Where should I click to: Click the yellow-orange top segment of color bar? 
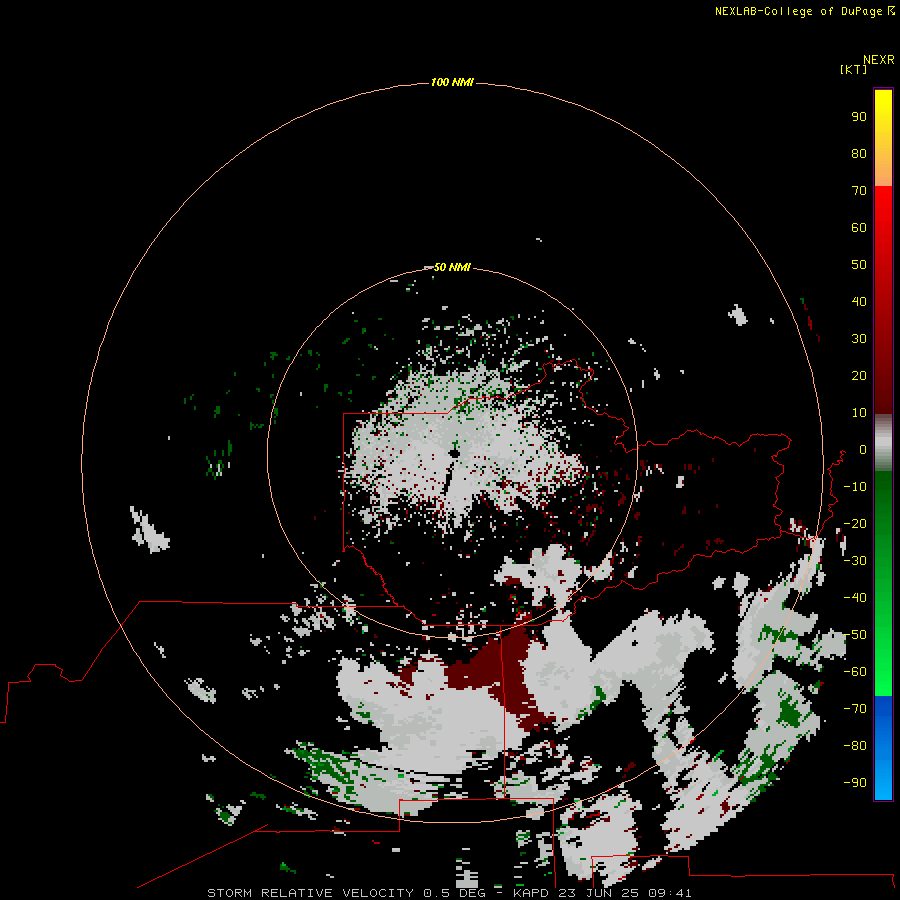pyautogui.click(x=883, y=138)
